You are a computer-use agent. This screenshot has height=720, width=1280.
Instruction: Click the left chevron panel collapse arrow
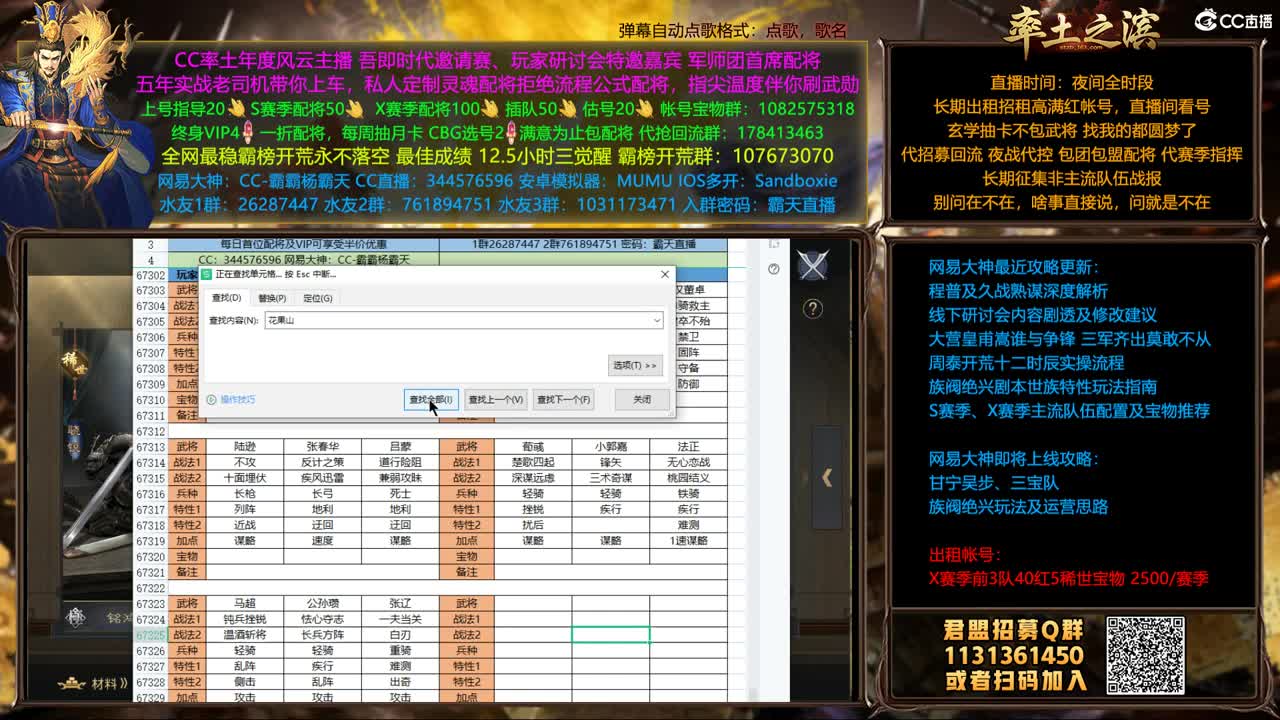click(x=827, y=478)
